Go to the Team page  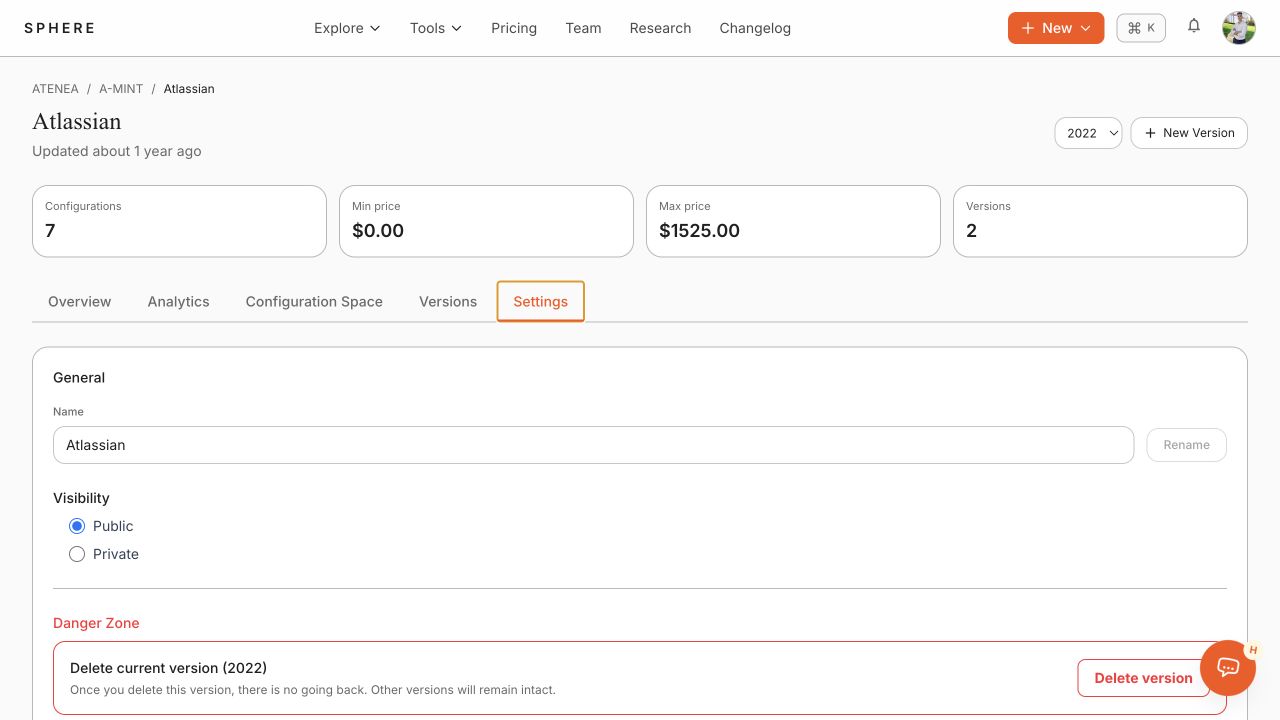583,28
